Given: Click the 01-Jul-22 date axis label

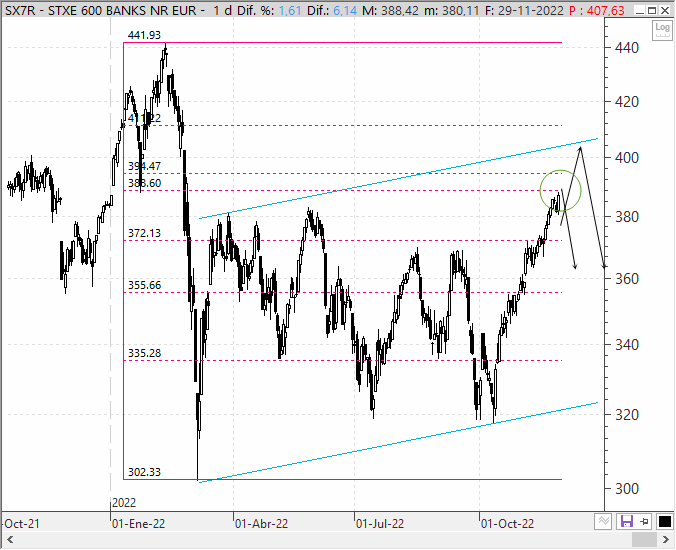Looking at the screenshot, I should click(380, 524).
